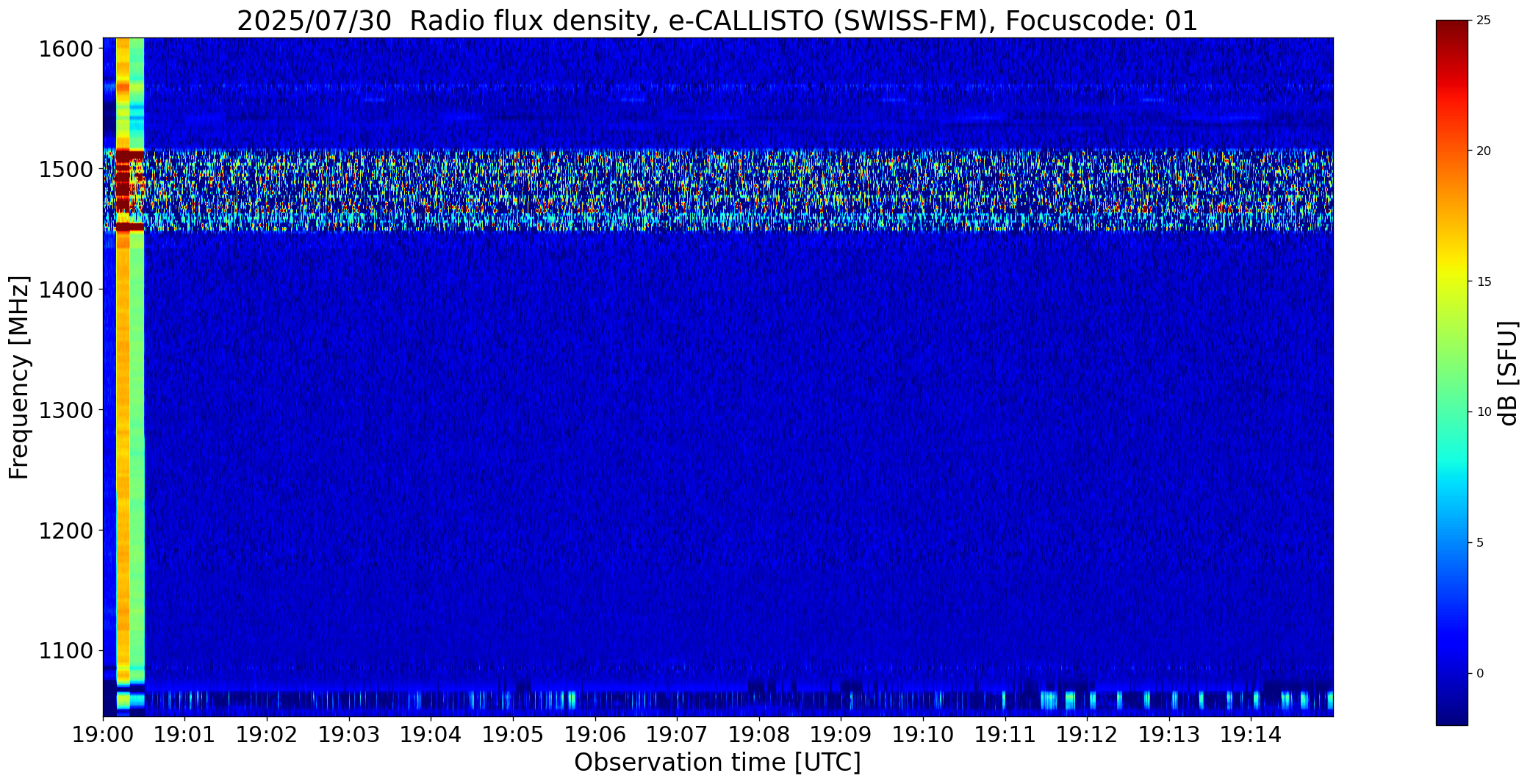Click the colorbar tick label 20
The height and width of the screenshot is (784, 1530).
(1484, 151)
